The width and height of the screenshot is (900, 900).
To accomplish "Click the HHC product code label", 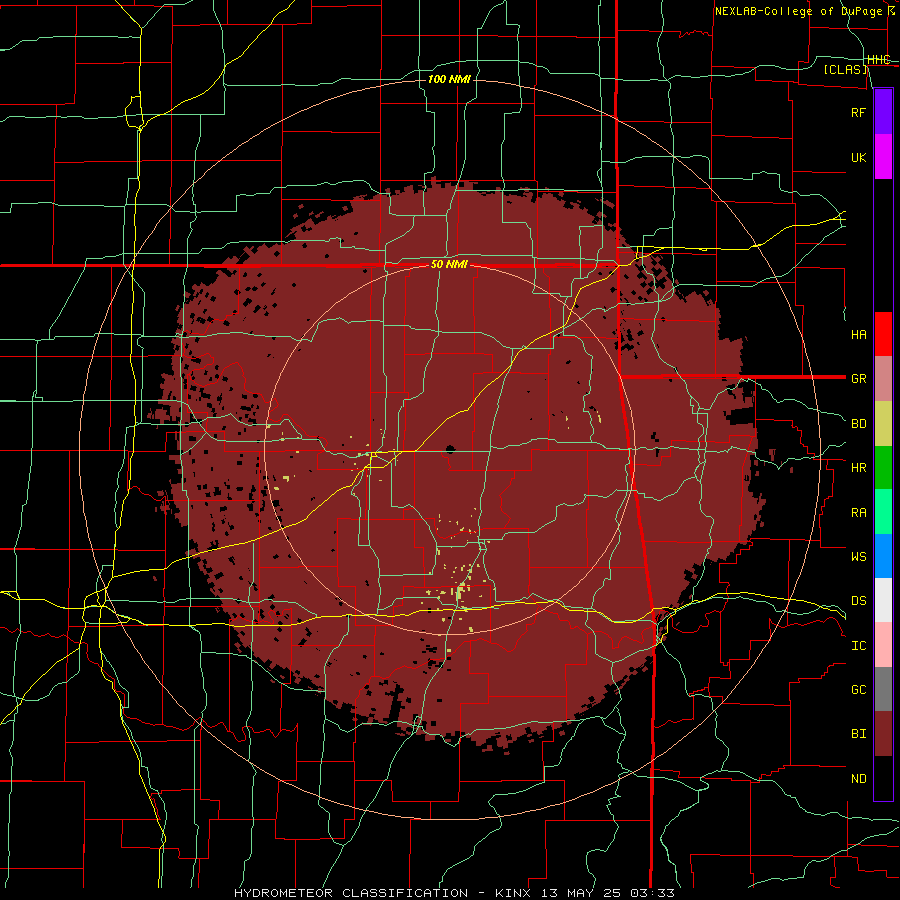I will tap(878, 60).
